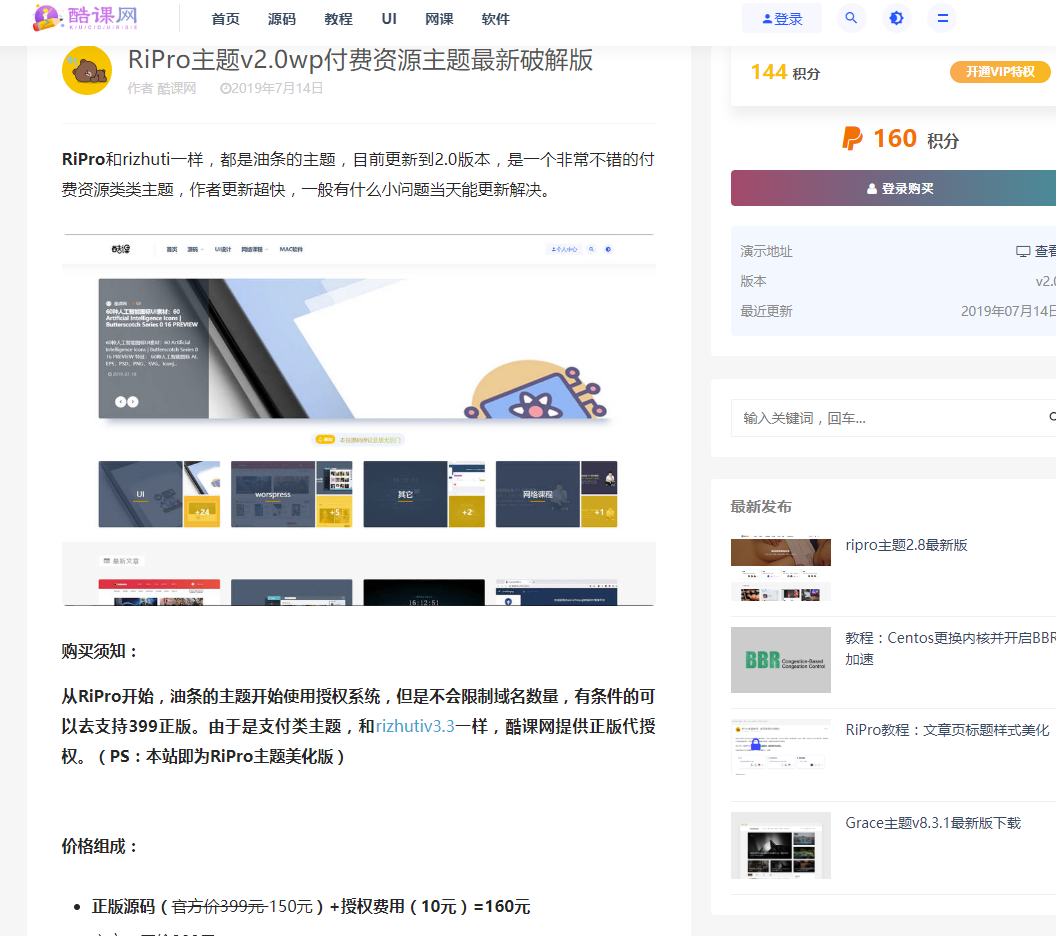The image size is (1056, 936).
Task: Click the 144 积分 VIP price text
Action: [x=785, y=72]
